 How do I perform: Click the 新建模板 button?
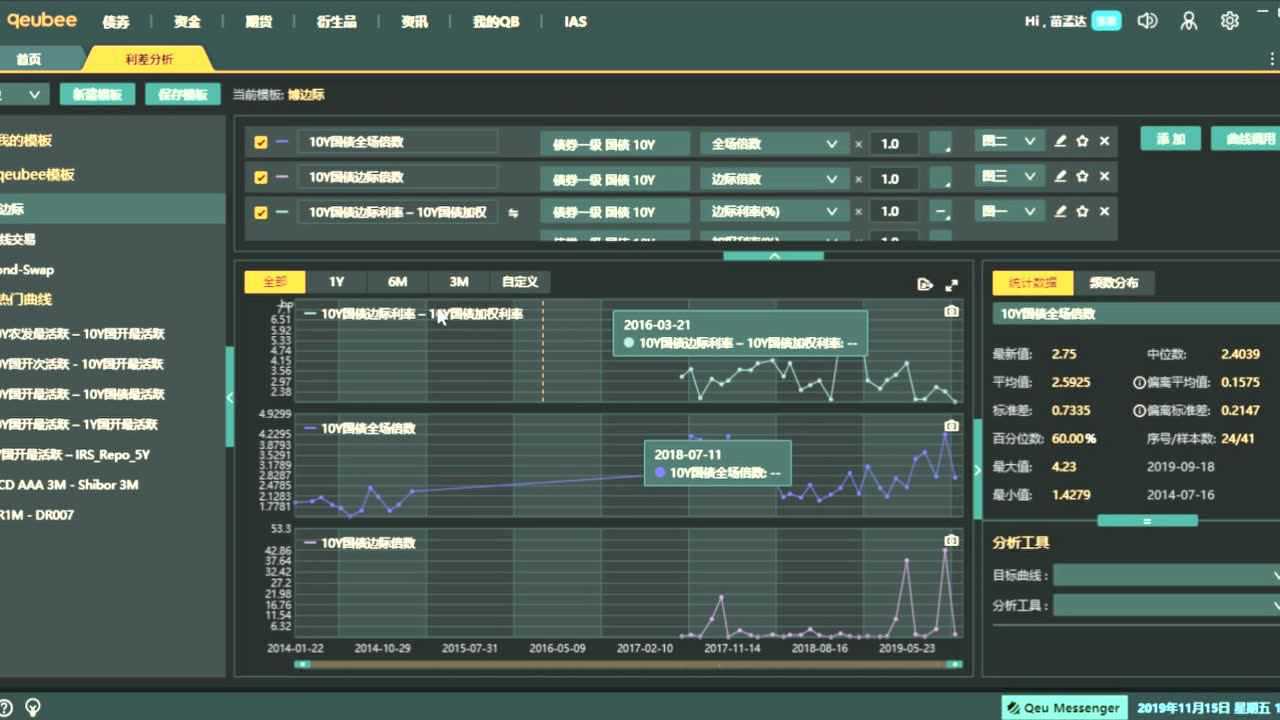(x=97, y=94)
